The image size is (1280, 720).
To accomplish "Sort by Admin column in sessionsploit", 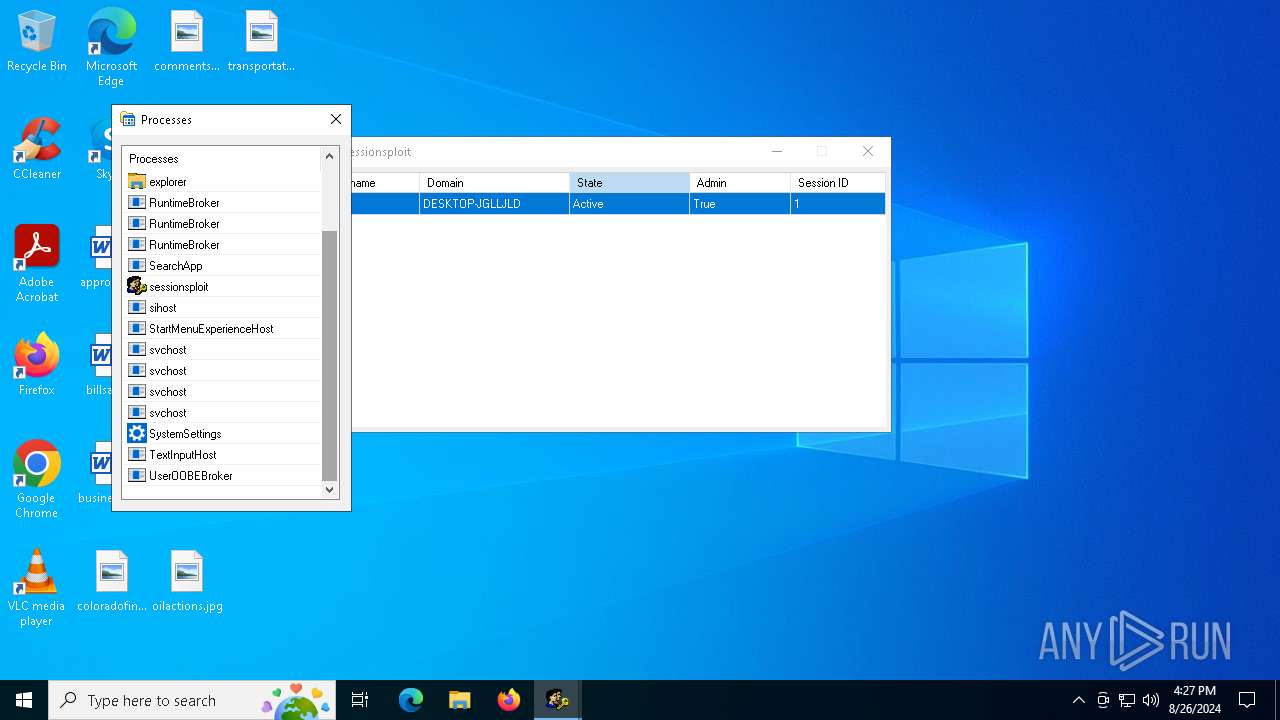I will click(x=739, y=183).
